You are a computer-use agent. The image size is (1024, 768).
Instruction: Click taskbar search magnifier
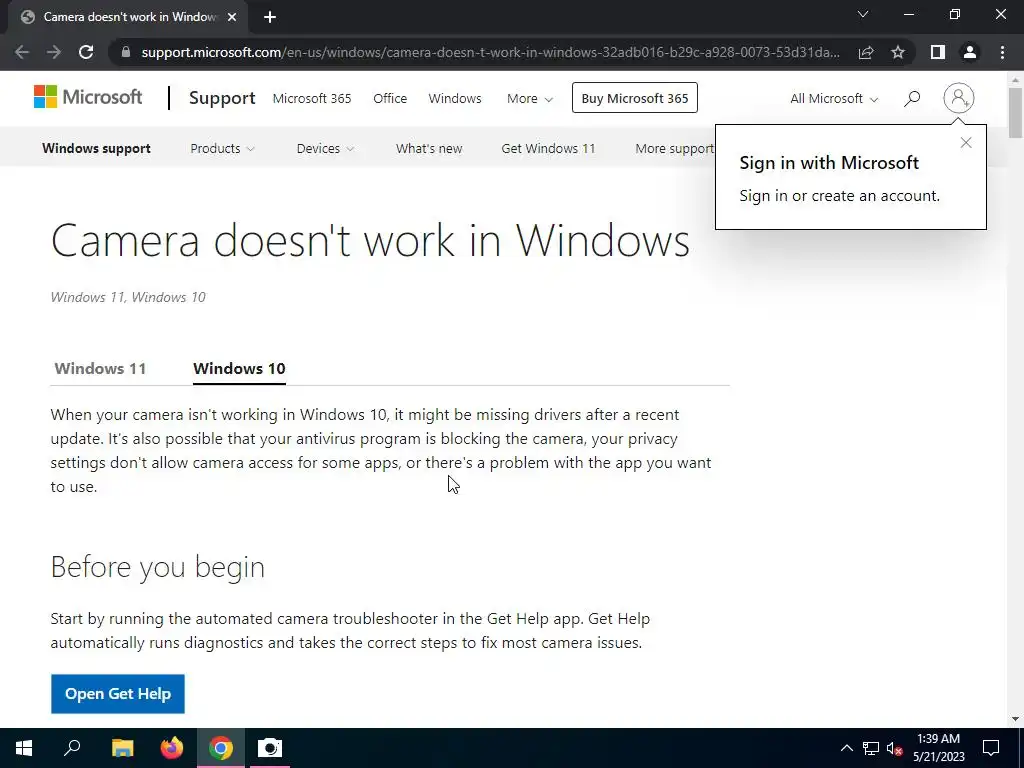pyautogui.click(x=72, y=748)
